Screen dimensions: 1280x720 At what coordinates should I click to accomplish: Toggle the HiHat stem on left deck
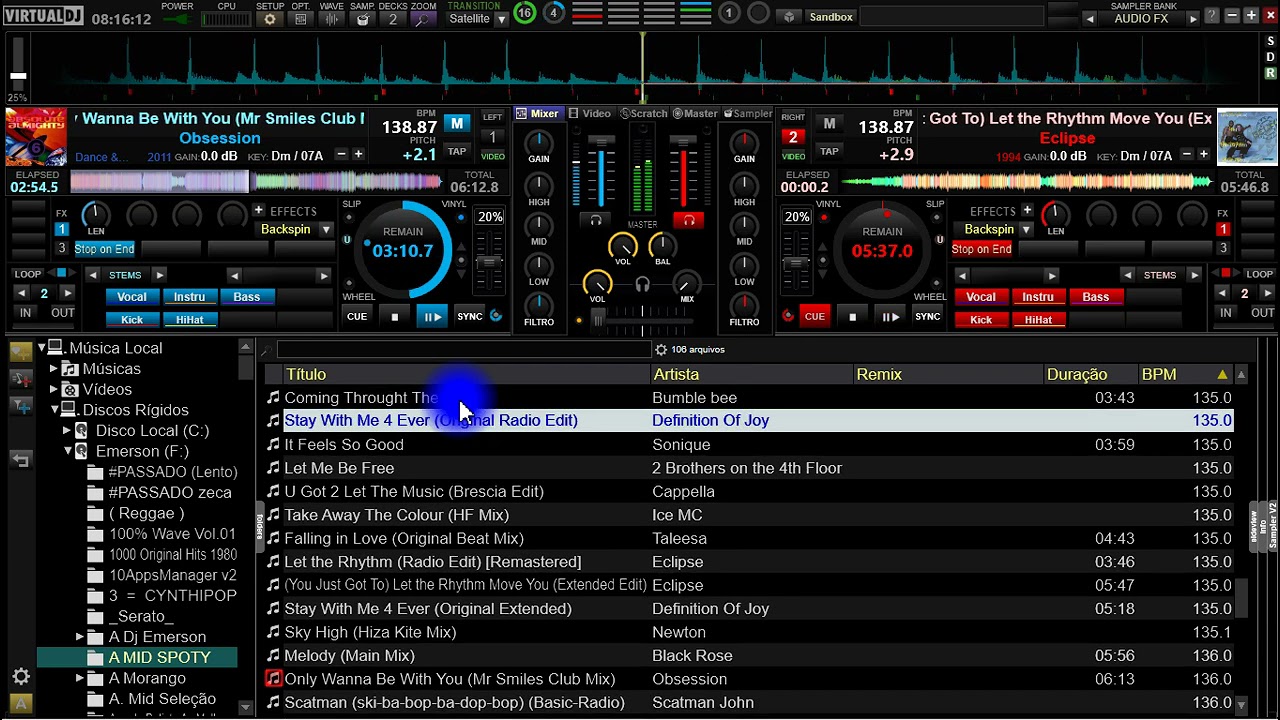pyautogui.click(x=189, y=320)
